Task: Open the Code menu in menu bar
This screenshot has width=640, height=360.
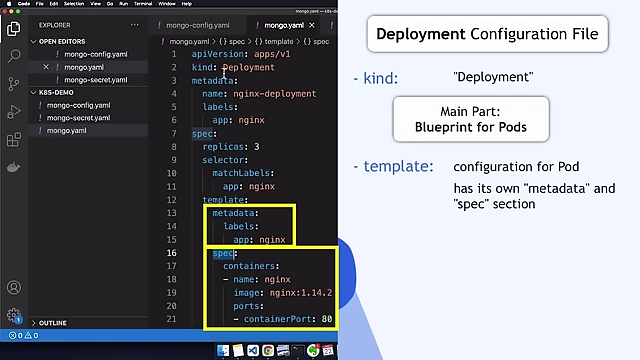Action: click(x=24, y=4)
